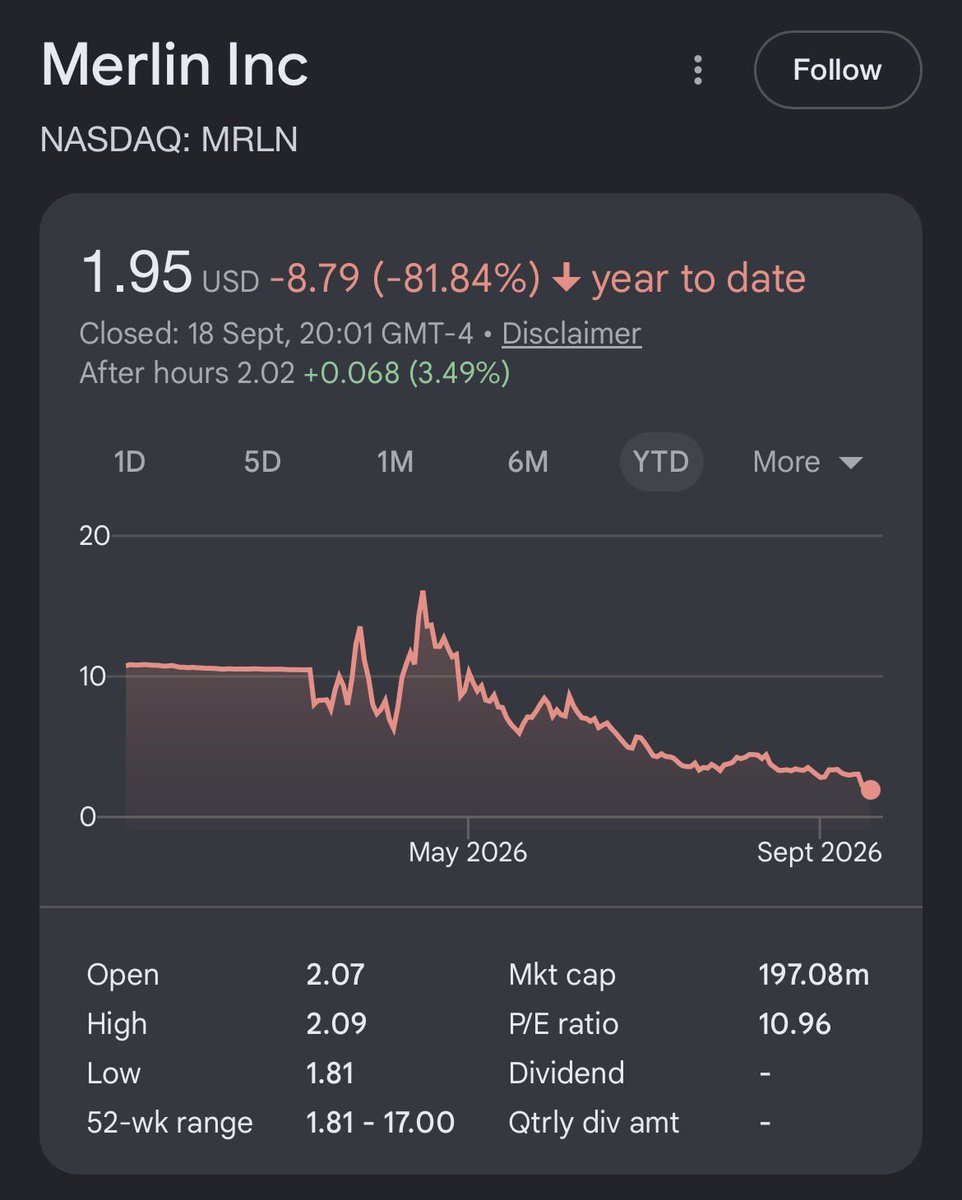Expand the More time ranges dropdown

807,462
